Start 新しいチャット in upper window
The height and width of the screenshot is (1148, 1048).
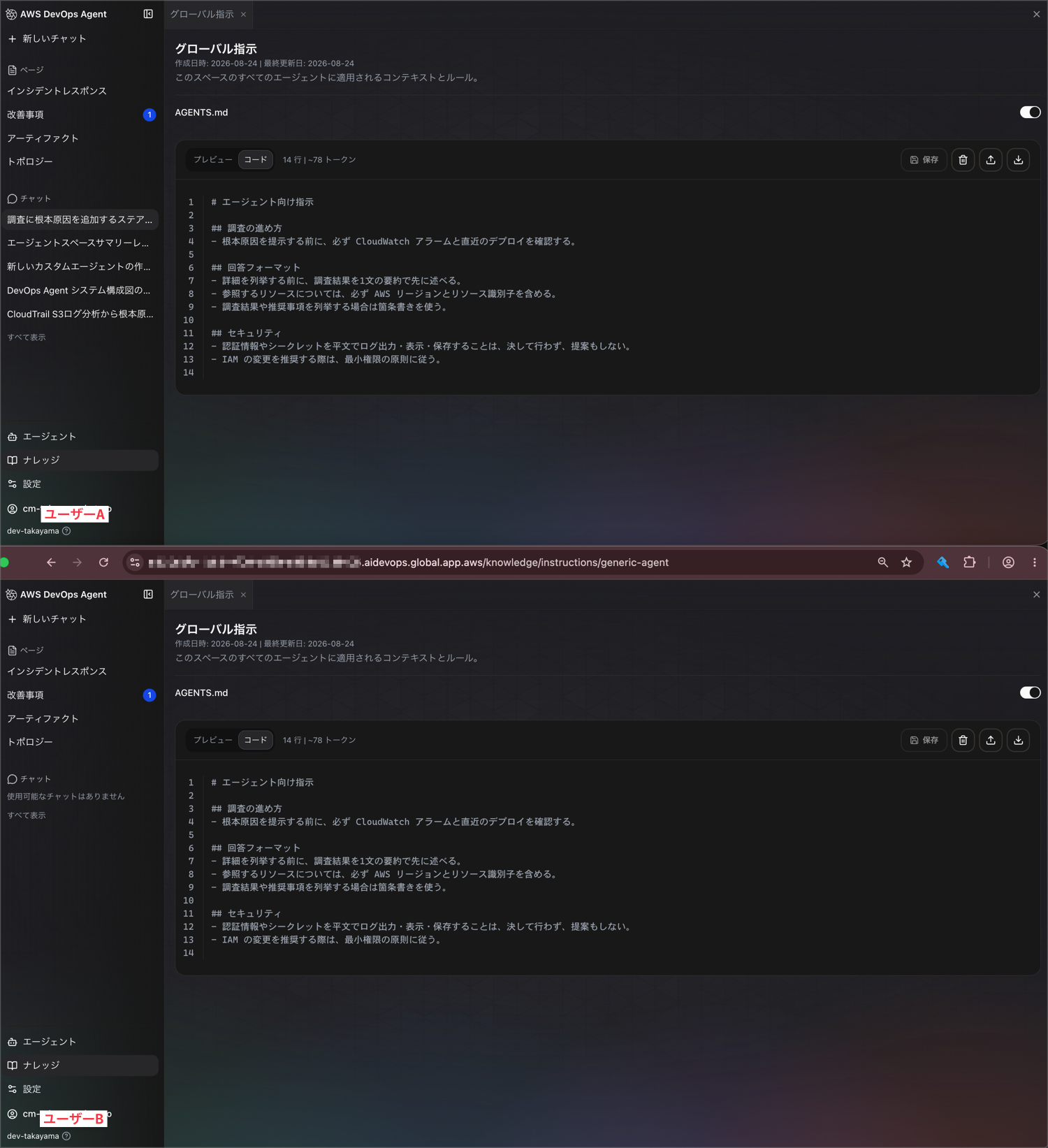coord(48,38)
